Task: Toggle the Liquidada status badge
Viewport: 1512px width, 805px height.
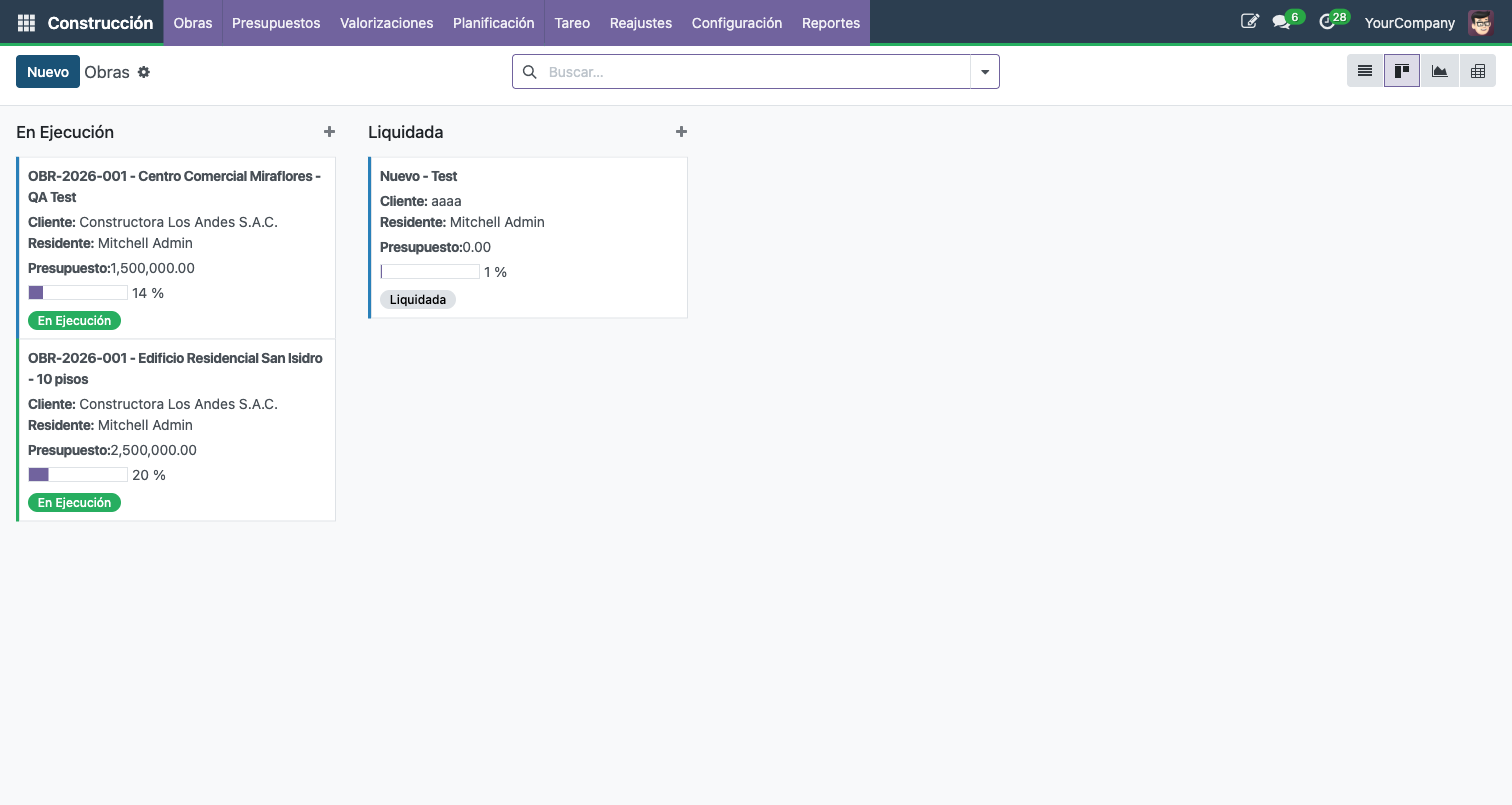Action: (417, 299)
